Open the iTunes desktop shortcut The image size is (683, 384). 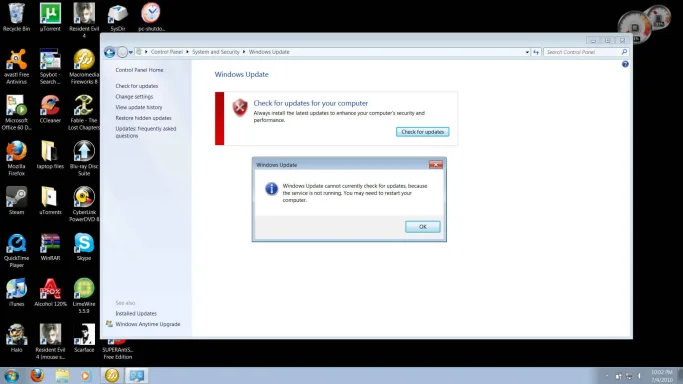coord(17,293)
